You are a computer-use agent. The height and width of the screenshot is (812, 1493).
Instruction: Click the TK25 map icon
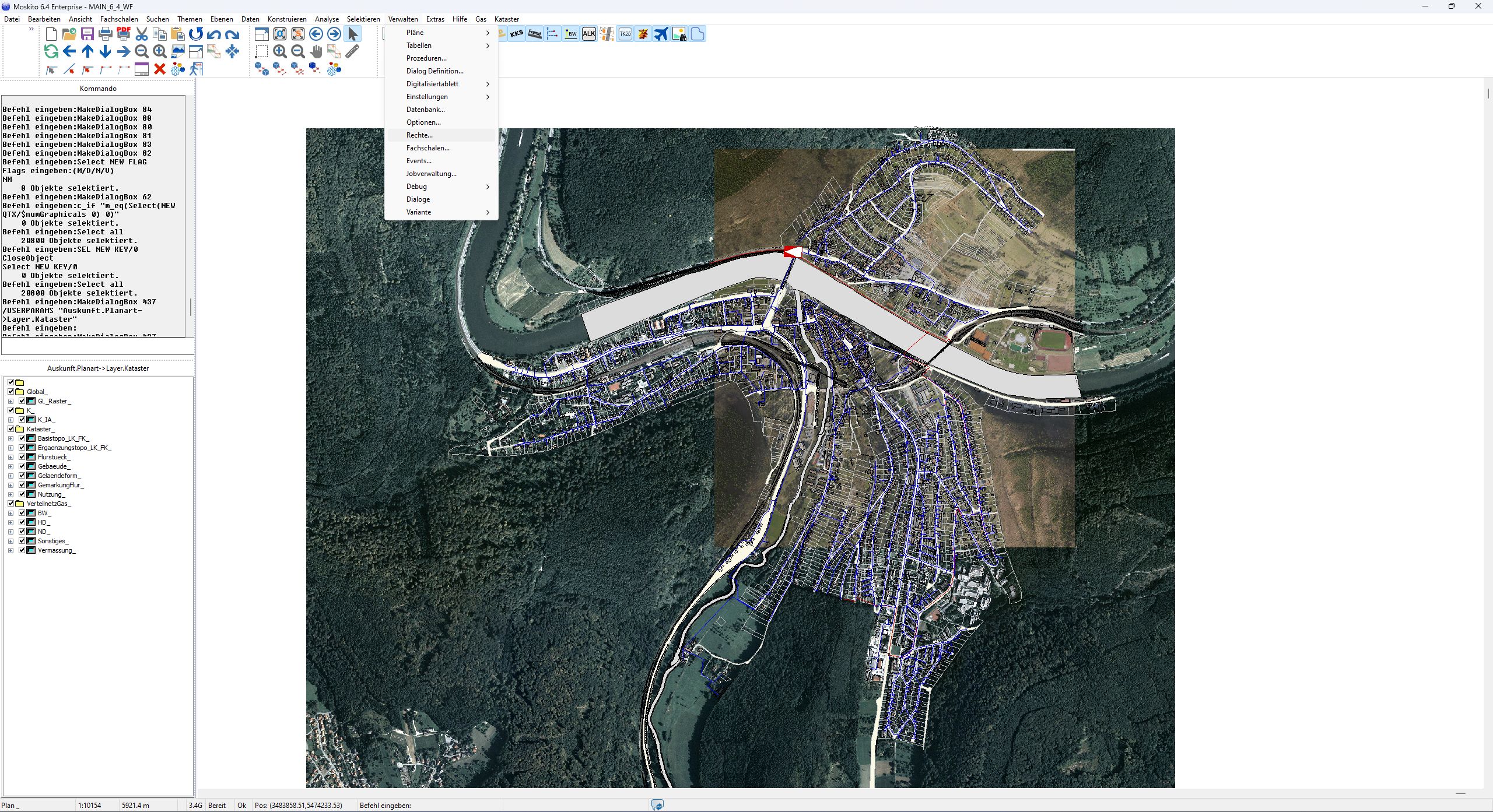625,34
